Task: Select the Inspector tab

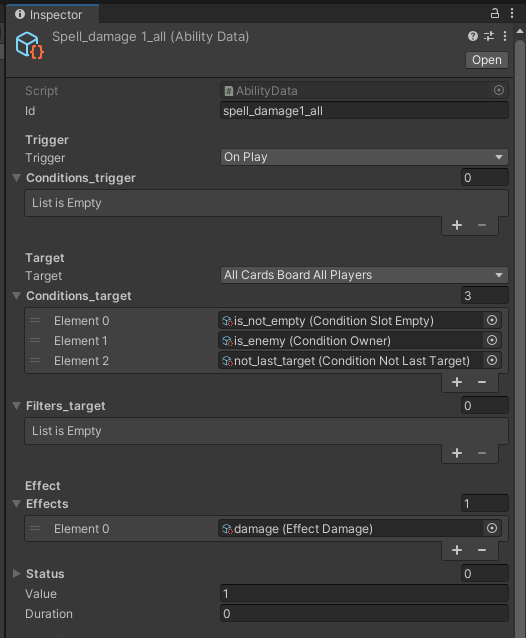Action: [x=52, y=15]
